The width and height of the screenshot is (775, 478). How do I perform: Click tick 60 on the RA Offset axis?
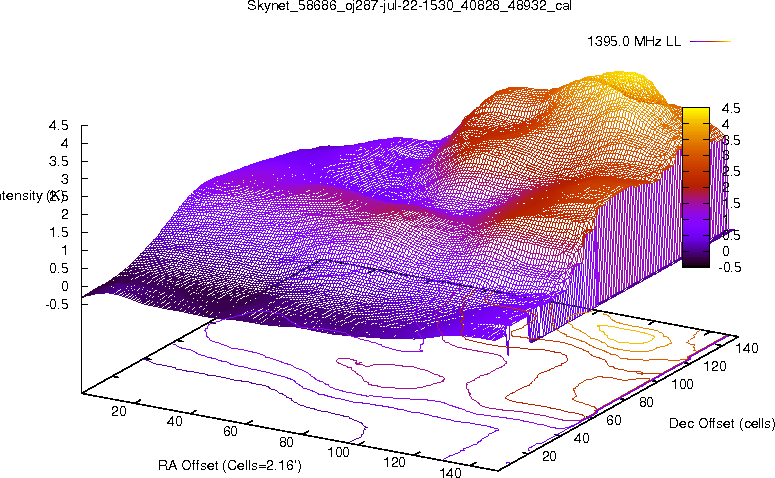pos(230,432)
